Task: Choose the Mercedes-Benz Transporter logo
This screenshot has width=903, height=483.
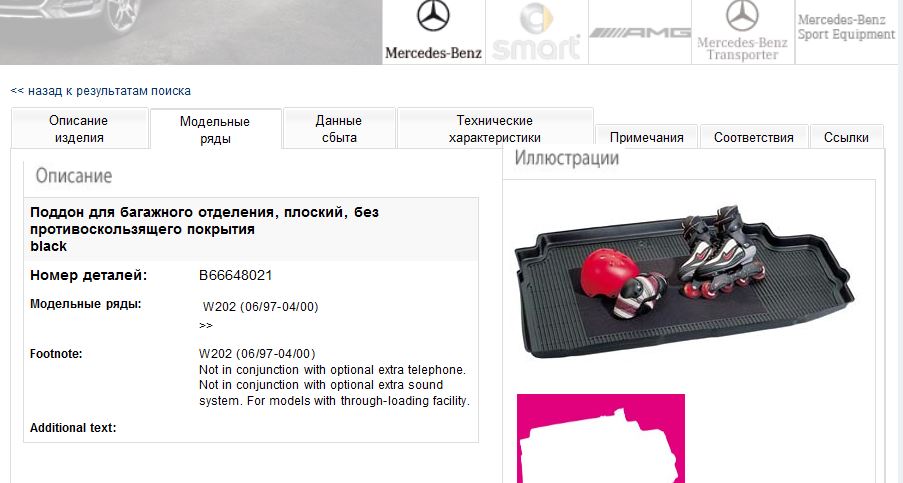Action: tap(742, 32)
